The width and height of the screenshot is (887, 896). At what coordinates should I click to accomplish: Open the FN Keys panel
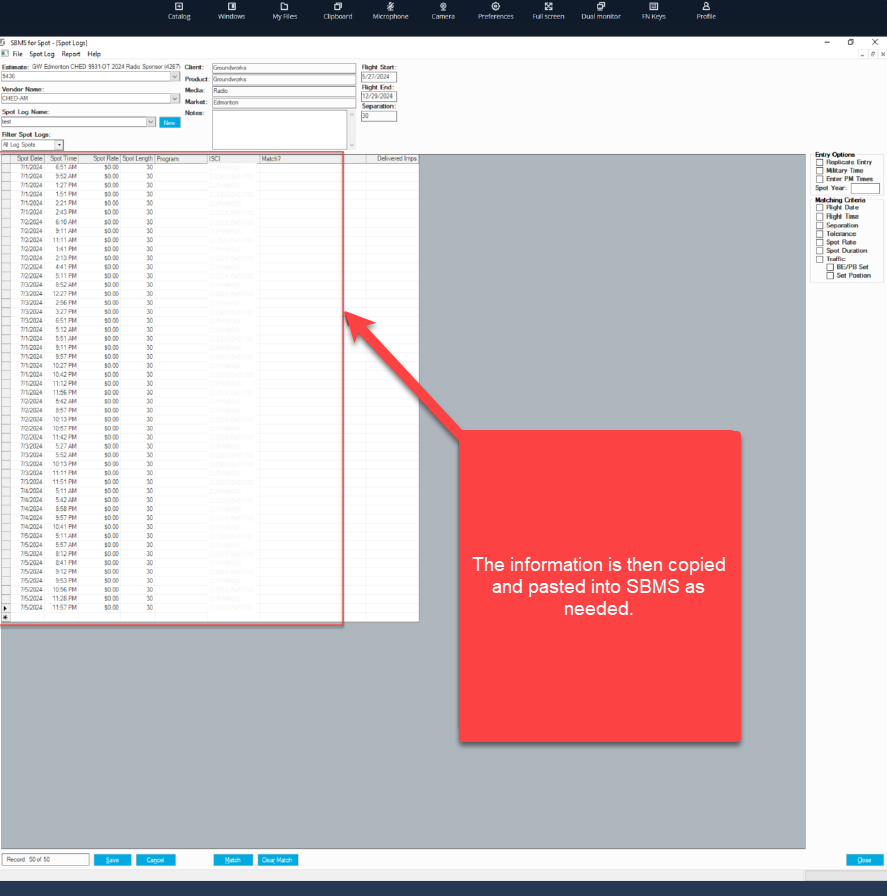coord(653,10)
